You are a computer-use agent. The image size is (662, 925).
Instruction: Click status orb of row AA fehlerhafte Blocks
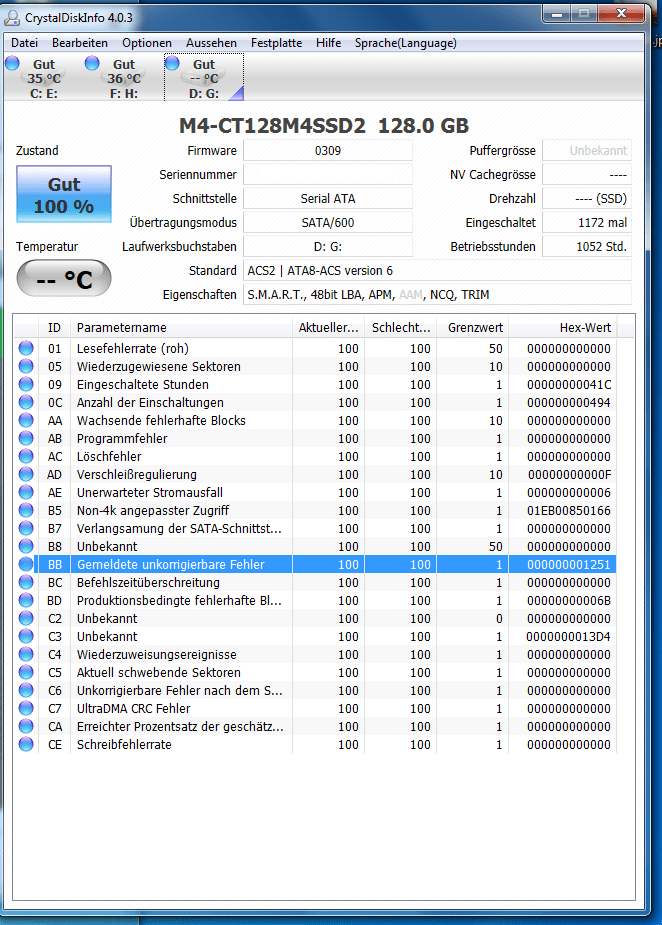[x=26, y=420]
